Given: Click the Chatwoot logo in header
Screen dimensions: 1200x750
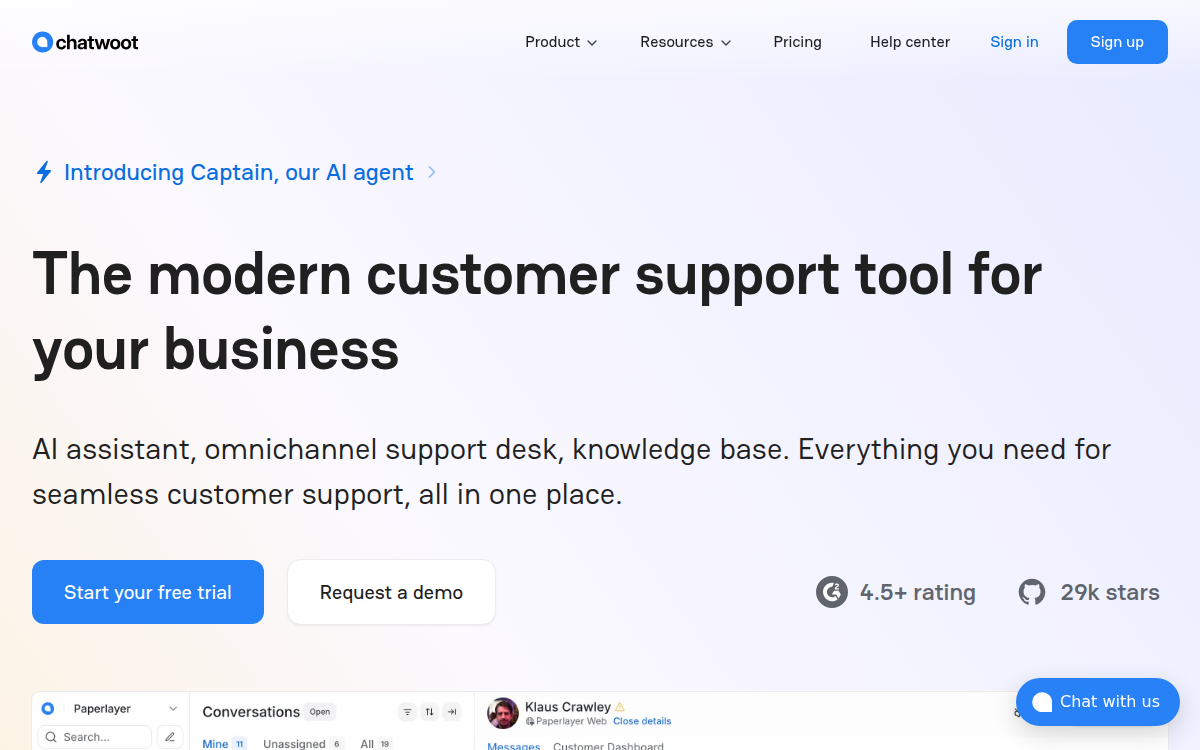Looking at the screenshot, I should [x=85, y=42].
